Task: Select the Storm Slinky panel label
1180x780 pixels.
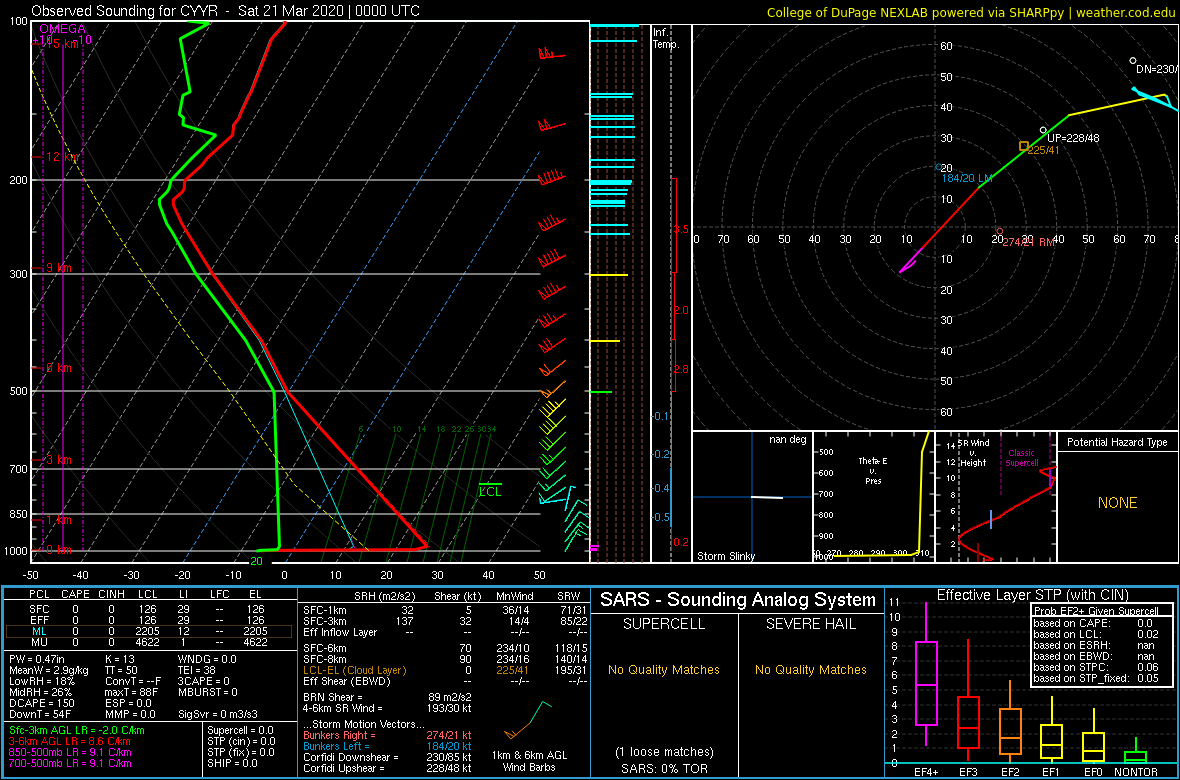Action: click(726, 556)
